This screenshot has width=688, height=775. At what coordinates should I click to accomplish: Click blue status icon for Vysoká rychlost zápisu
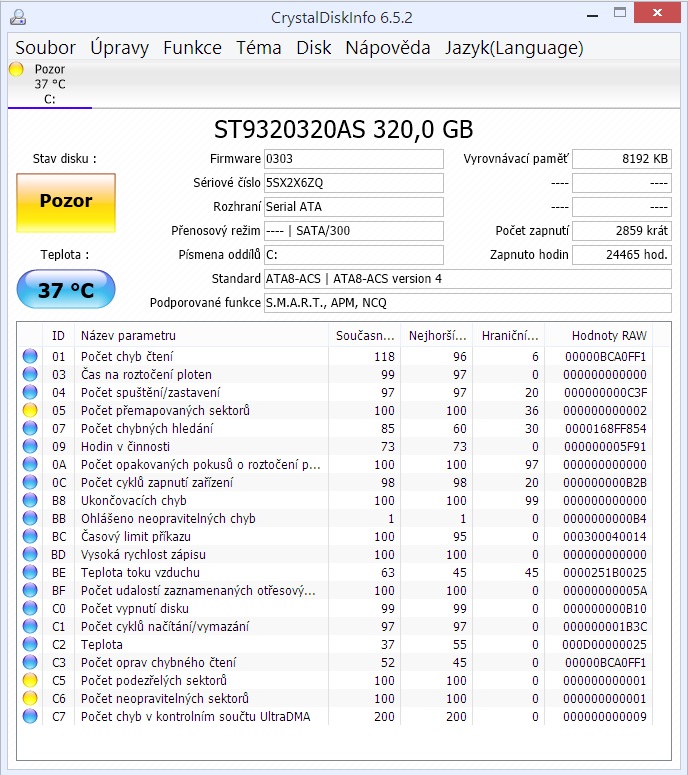[x=30, y=555]
